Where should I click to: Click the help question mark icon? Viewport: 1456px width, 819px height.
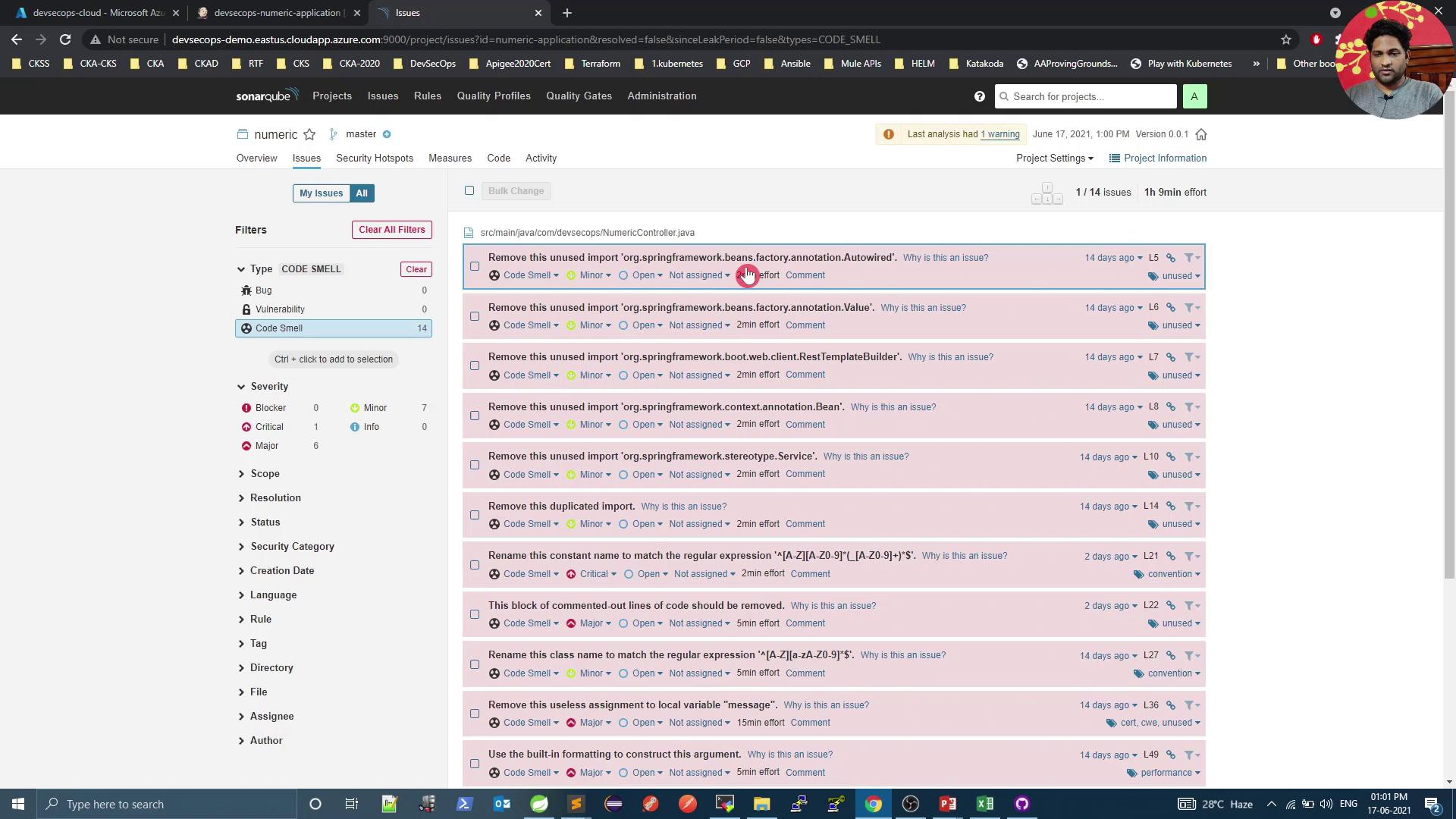(980, 96)
